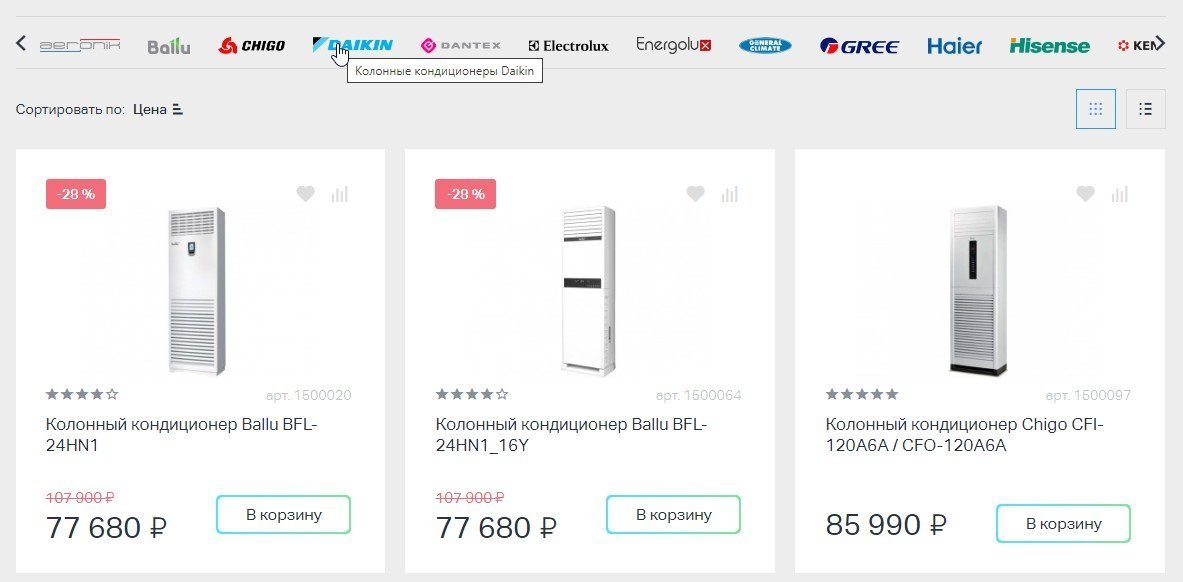Screen dimensions: 1183x582
Task: Change sort order by price
Action: 158,109
